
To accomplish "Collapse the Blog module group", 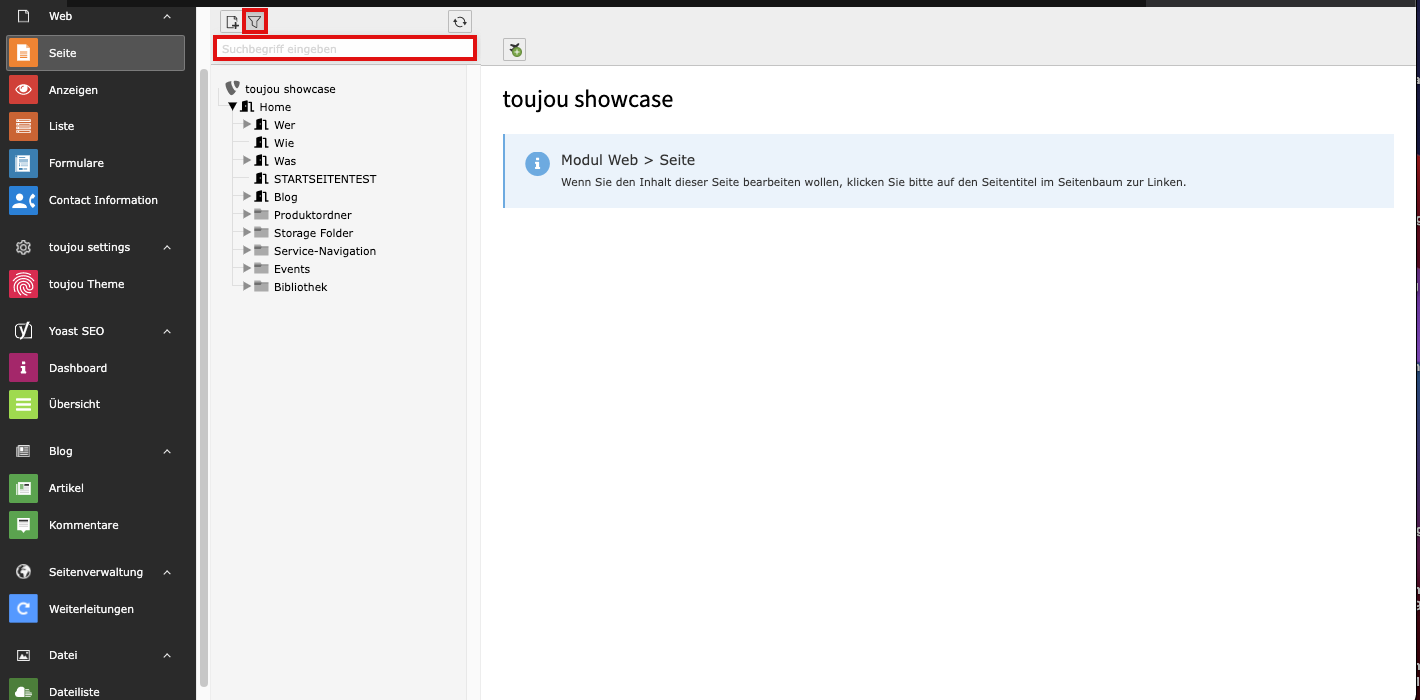I will point(167,451).
